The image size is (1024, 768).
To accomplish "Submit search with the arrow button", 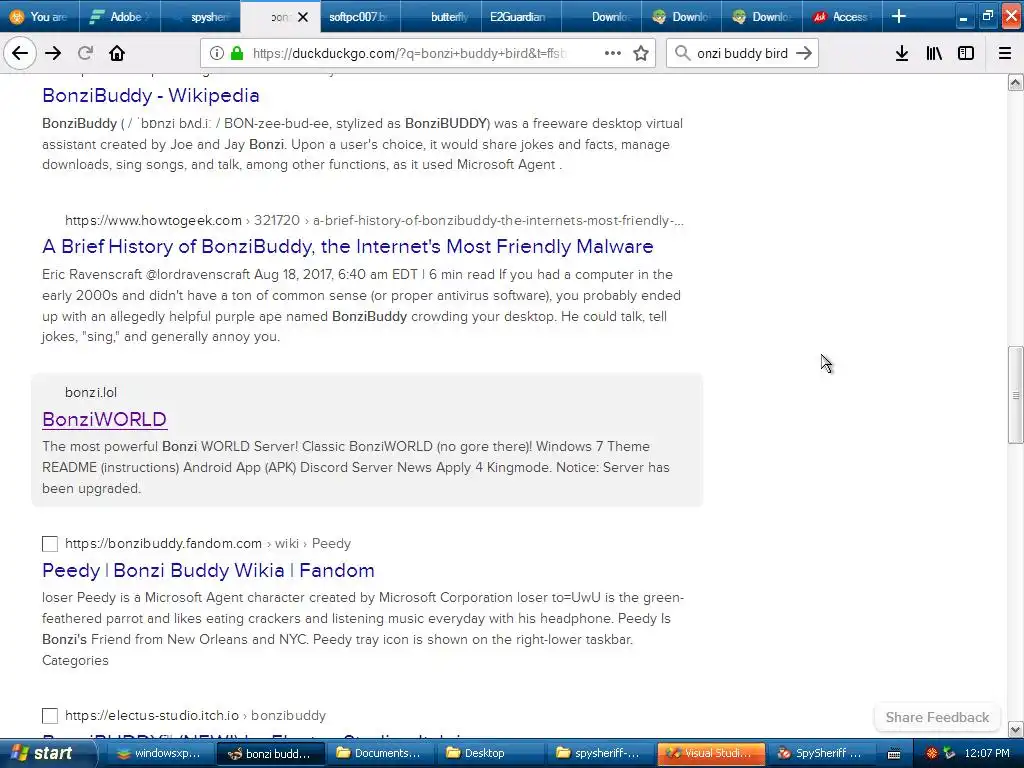I will 804,54.
